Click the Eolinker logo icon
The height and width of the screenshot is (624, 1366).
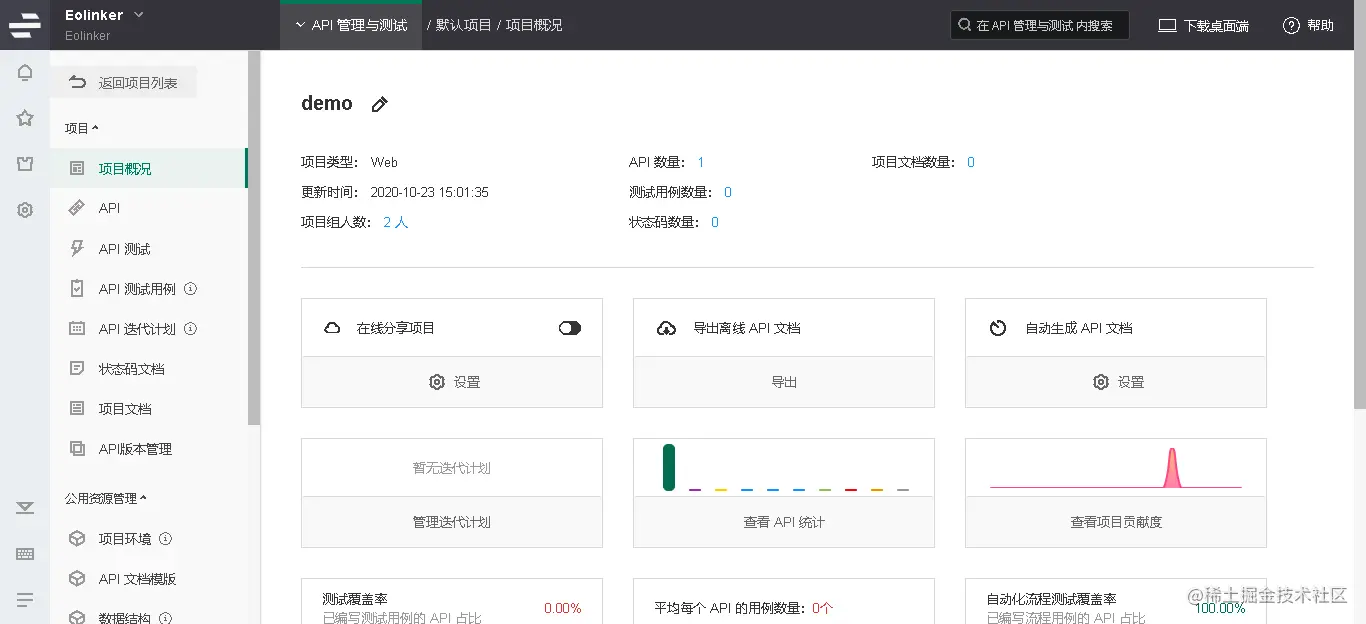24,25
